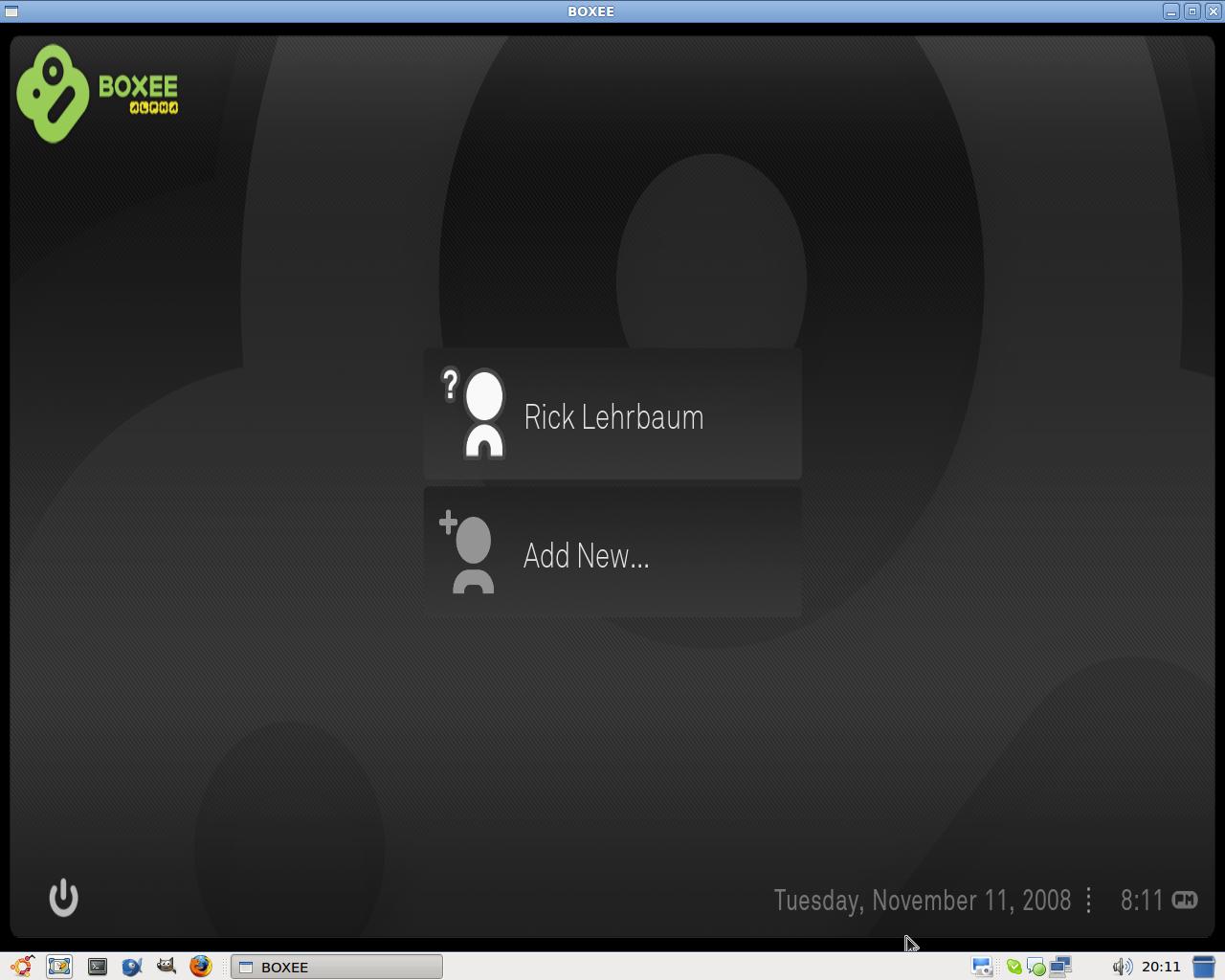Click the power button in Boxee

tap(63, 898)
